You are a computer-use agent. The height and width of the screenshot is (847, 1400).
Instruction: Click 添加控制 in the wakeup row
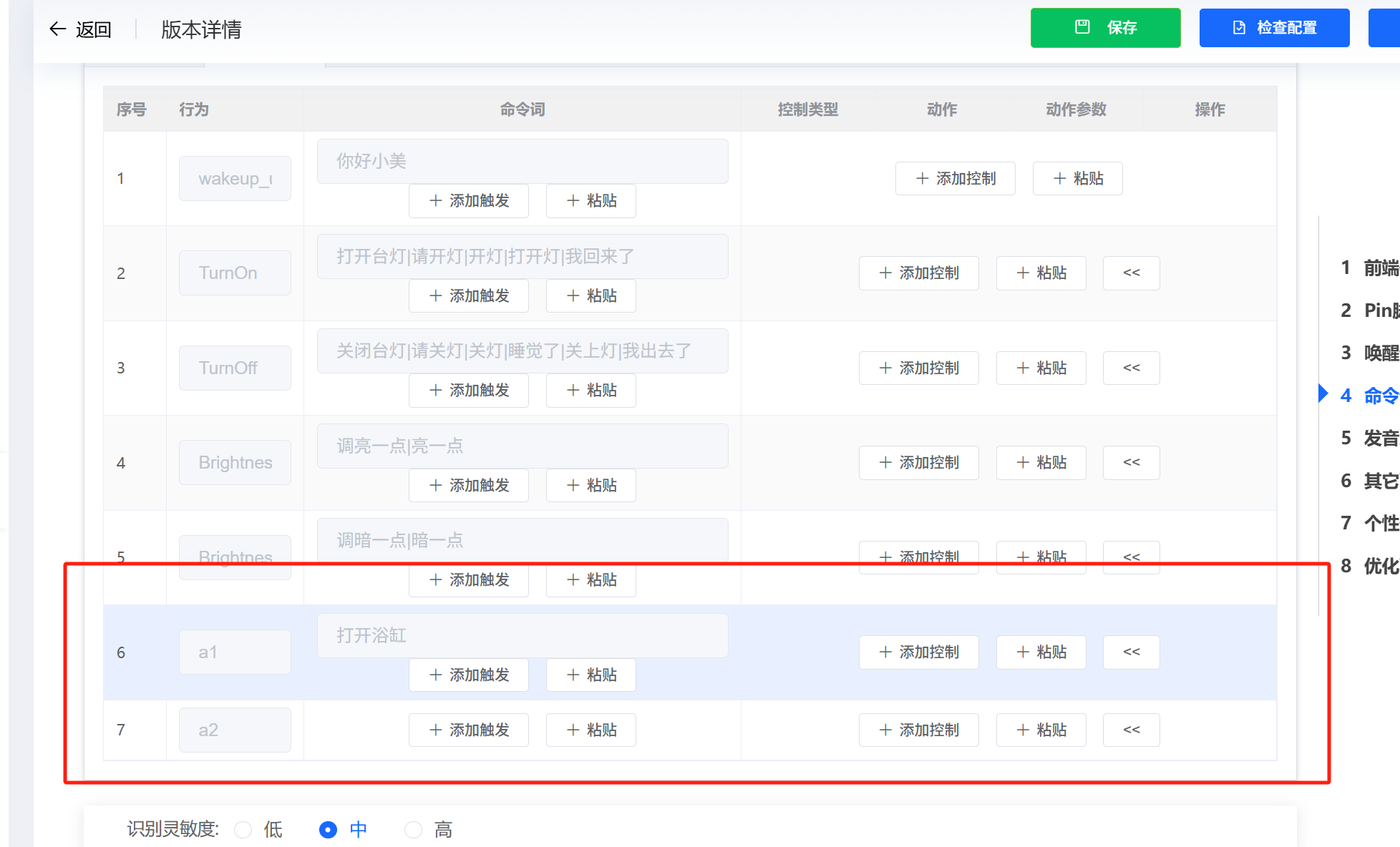coord(955,178)
